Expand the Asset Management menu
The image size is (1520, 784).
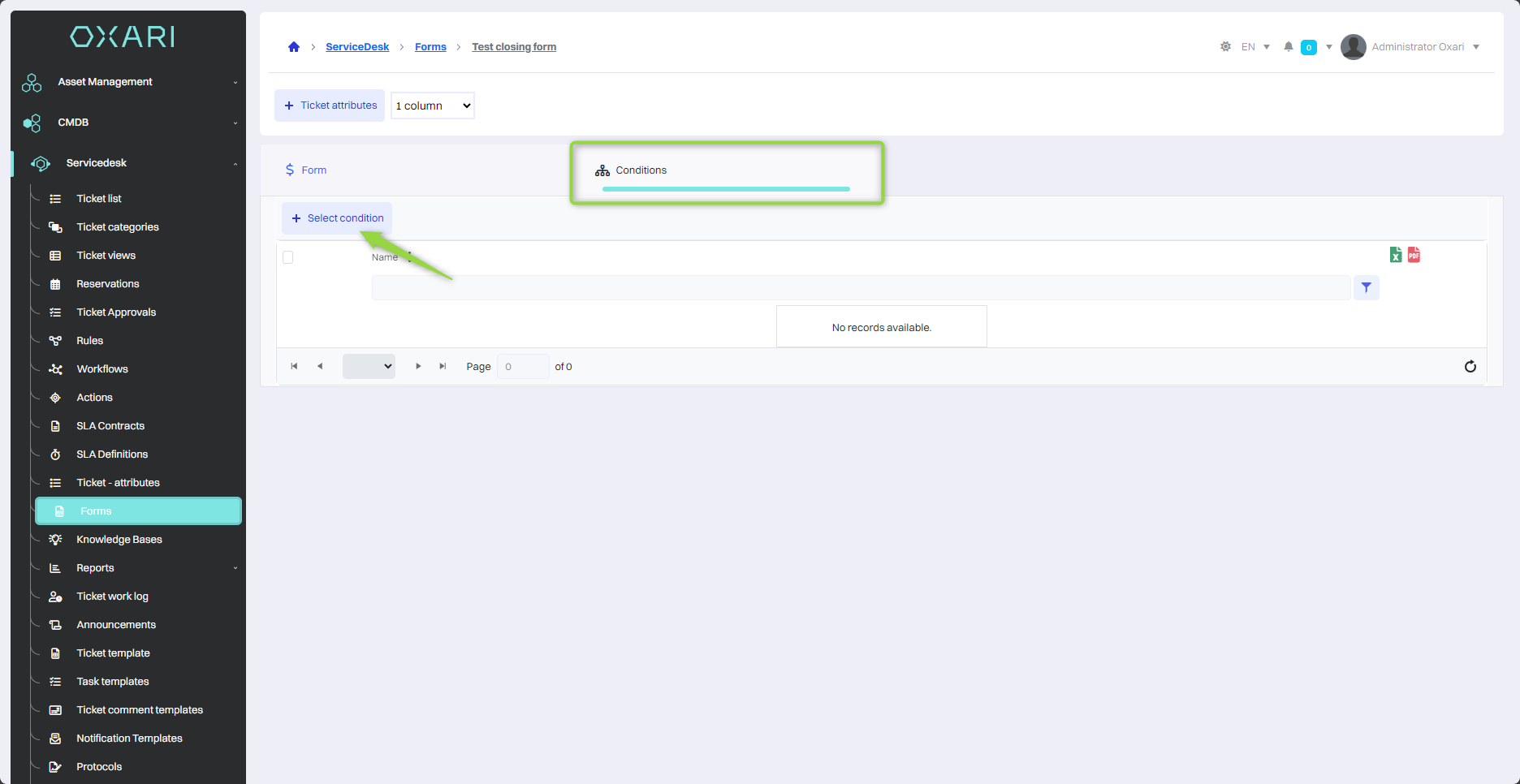click(130, 82)
